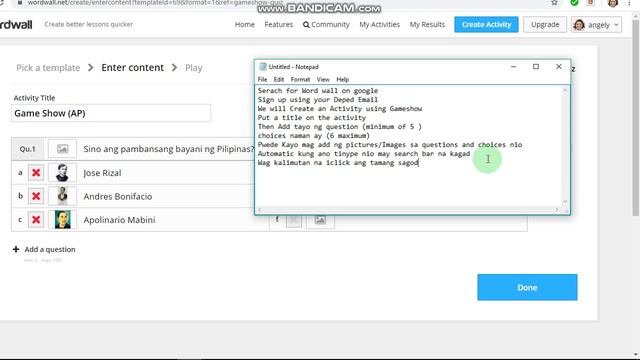Click the image icon for question Qu.1

pos(62,149)
